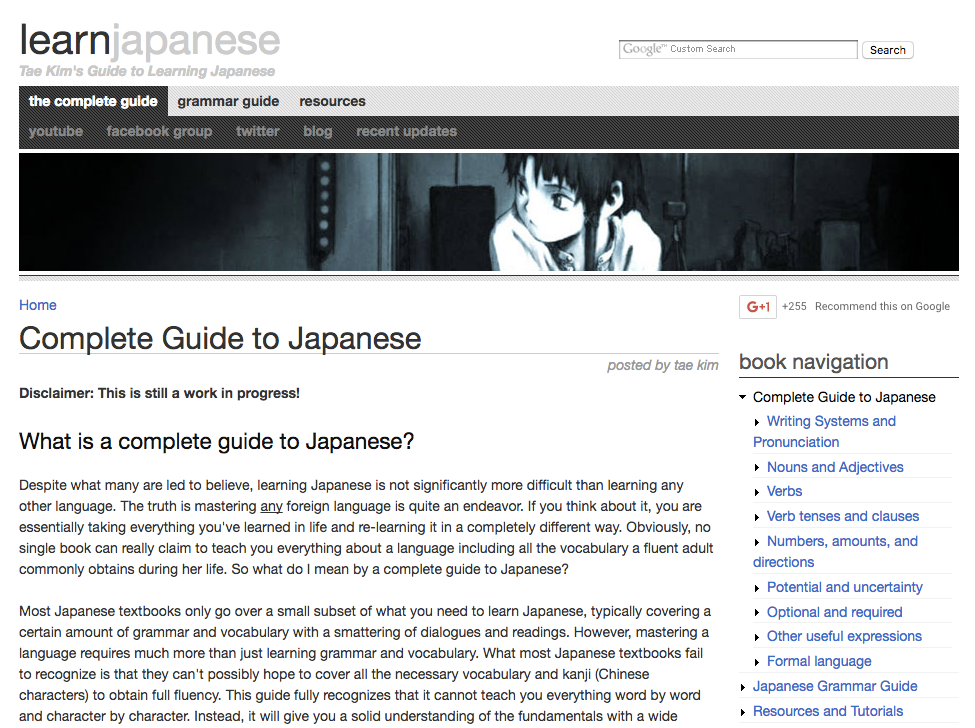This screenshot has height=728, width=975.
Task: Open Potential and uncertainty link
Action: 844,587
